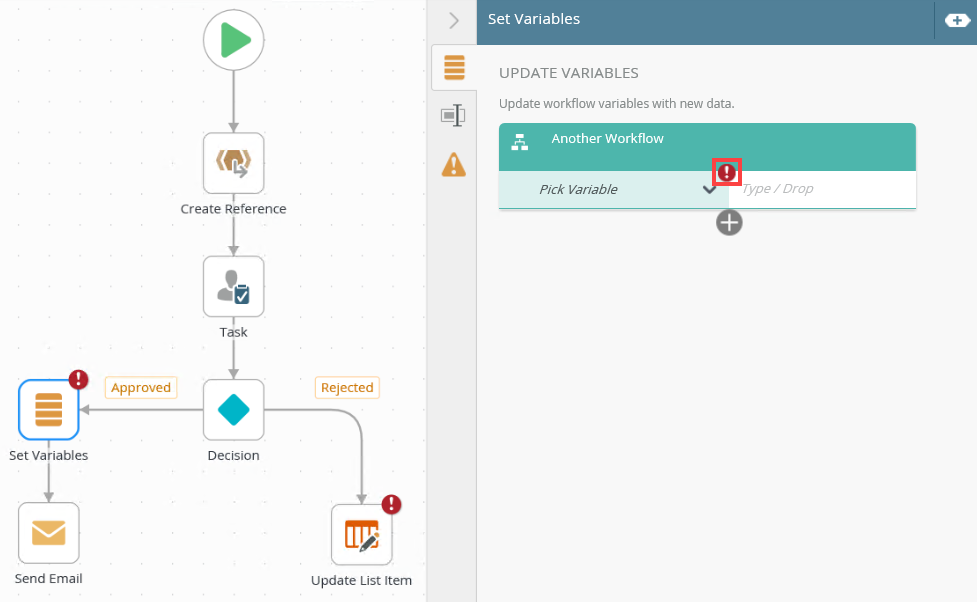Click the green Start node
Viewport: 977px width, 602px height.
click(234, 40)
